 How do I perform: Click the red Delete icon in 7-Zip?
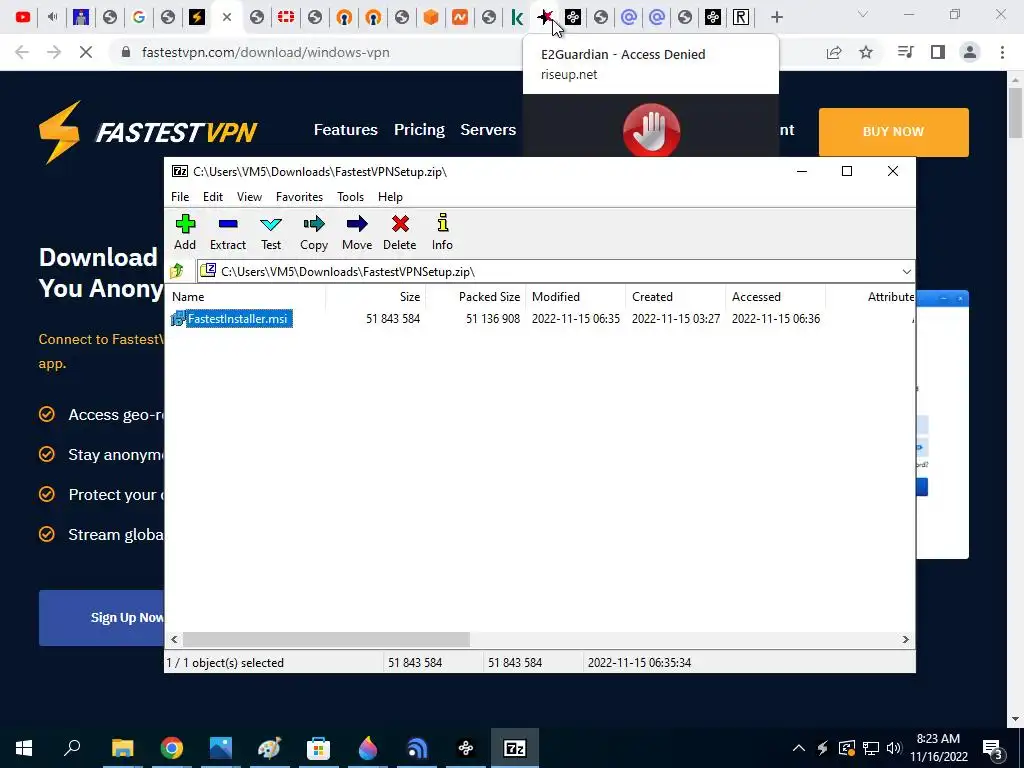(x=400, y=224)
